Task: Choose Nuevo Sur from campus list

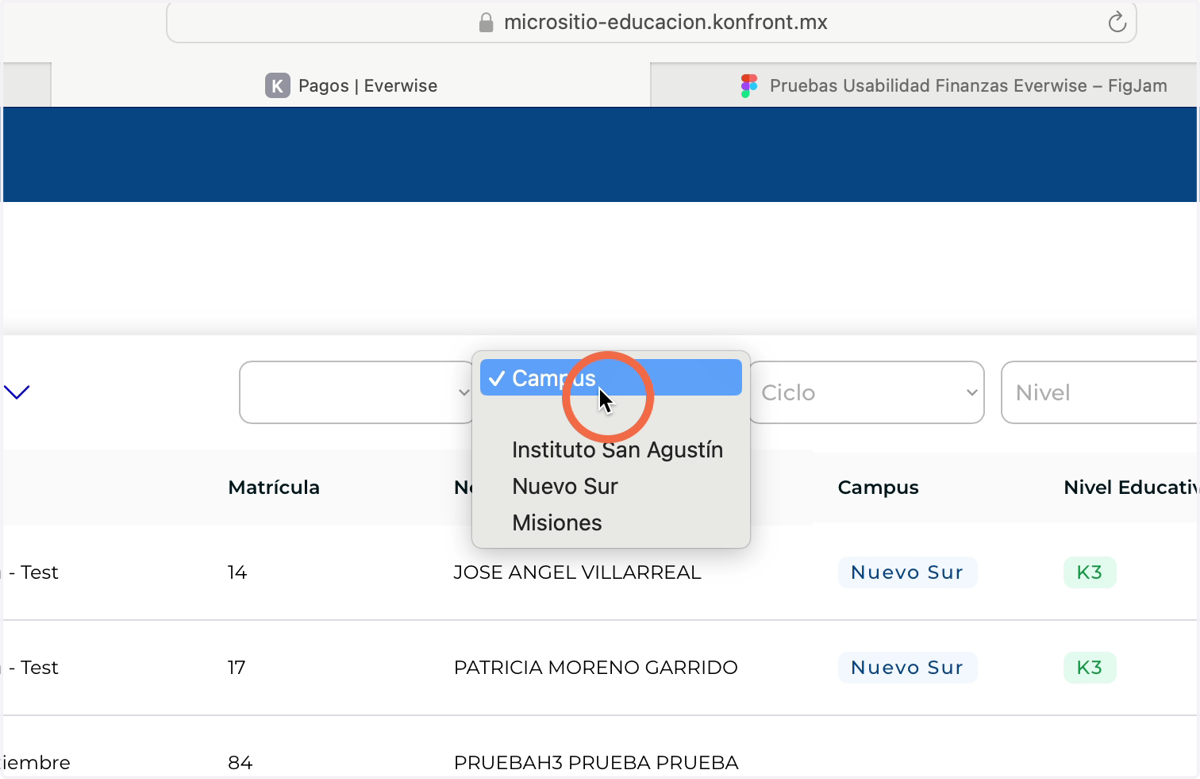Action: tap(565, 486)
